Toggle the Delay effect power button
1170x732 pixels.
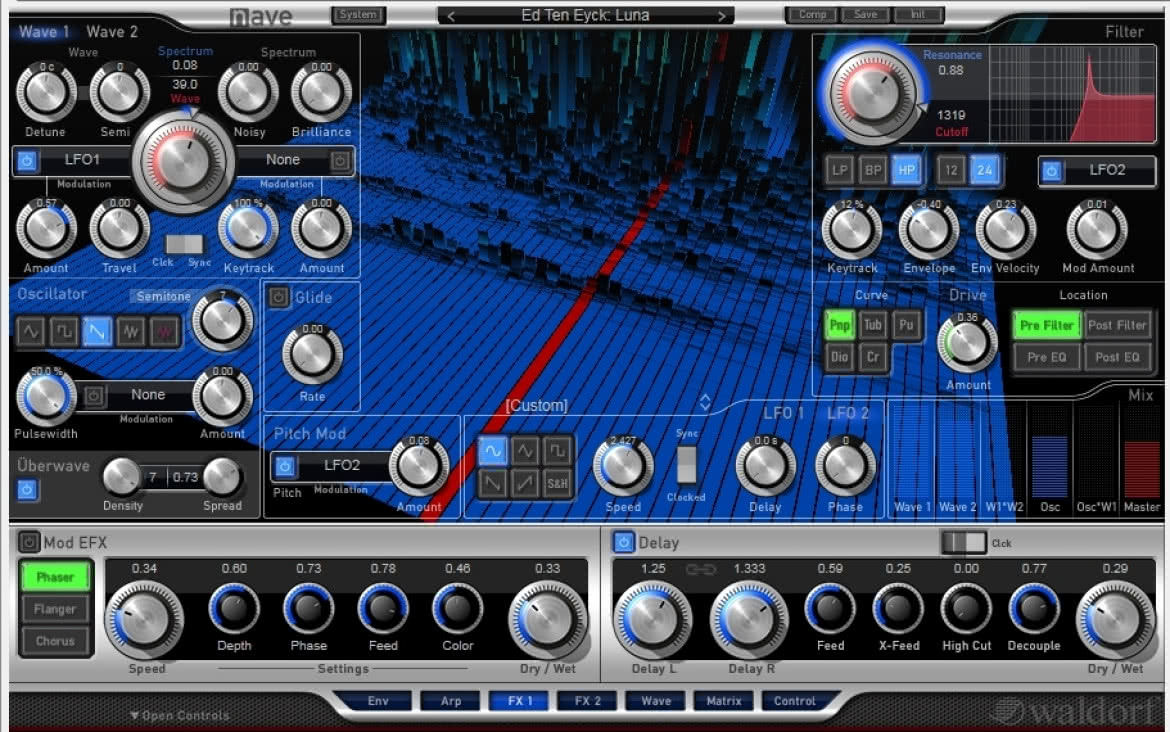point(623,542)
